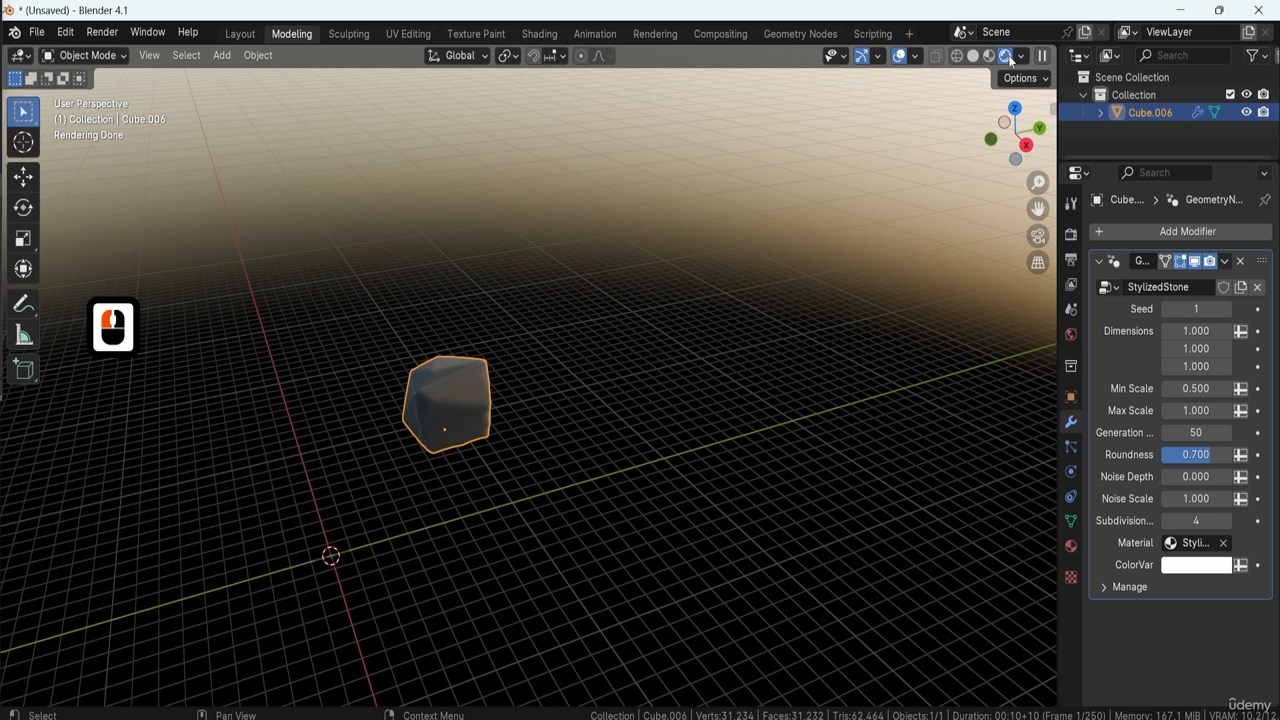1280x720 pixels.
Task: Toggle X-ray mode
Action: (x=936, y=56)
